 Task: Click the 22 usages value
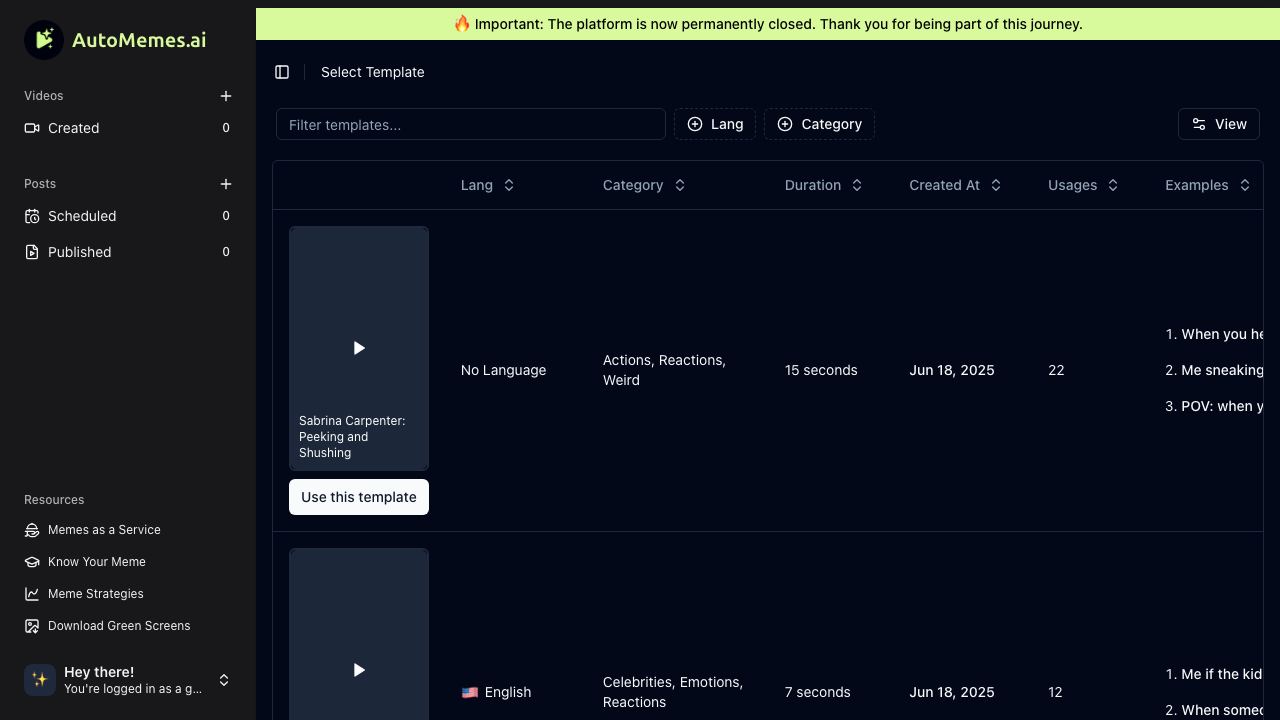pos(1056,370)
